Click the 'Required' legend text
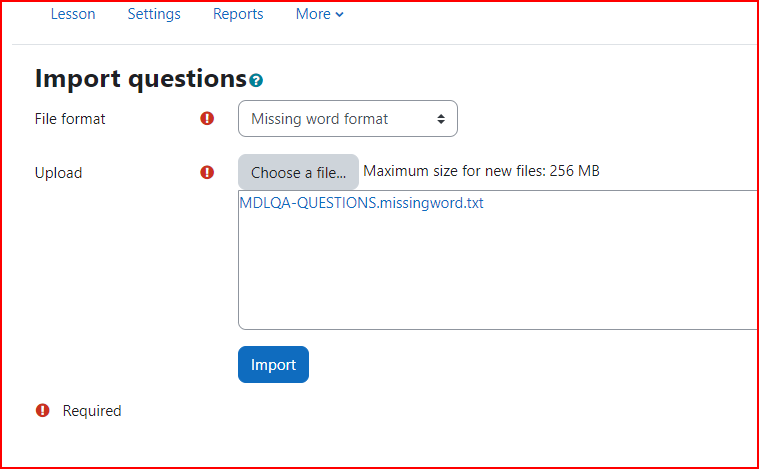The width and height of the screenshot is (759, 469). (92, 411)
